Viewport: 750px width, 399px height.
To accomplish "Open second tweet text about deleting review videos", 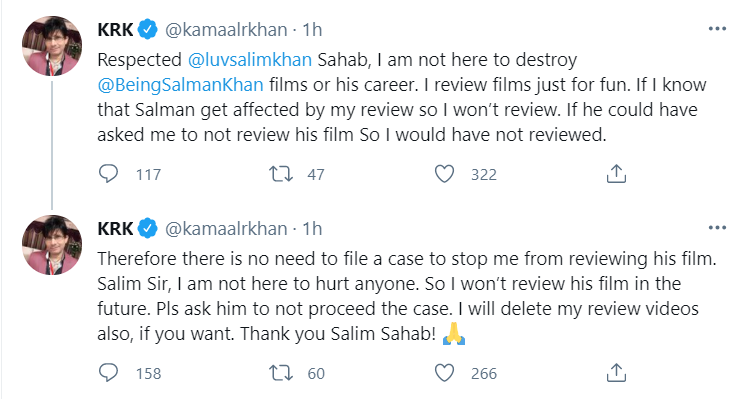I will coord(407,296).
